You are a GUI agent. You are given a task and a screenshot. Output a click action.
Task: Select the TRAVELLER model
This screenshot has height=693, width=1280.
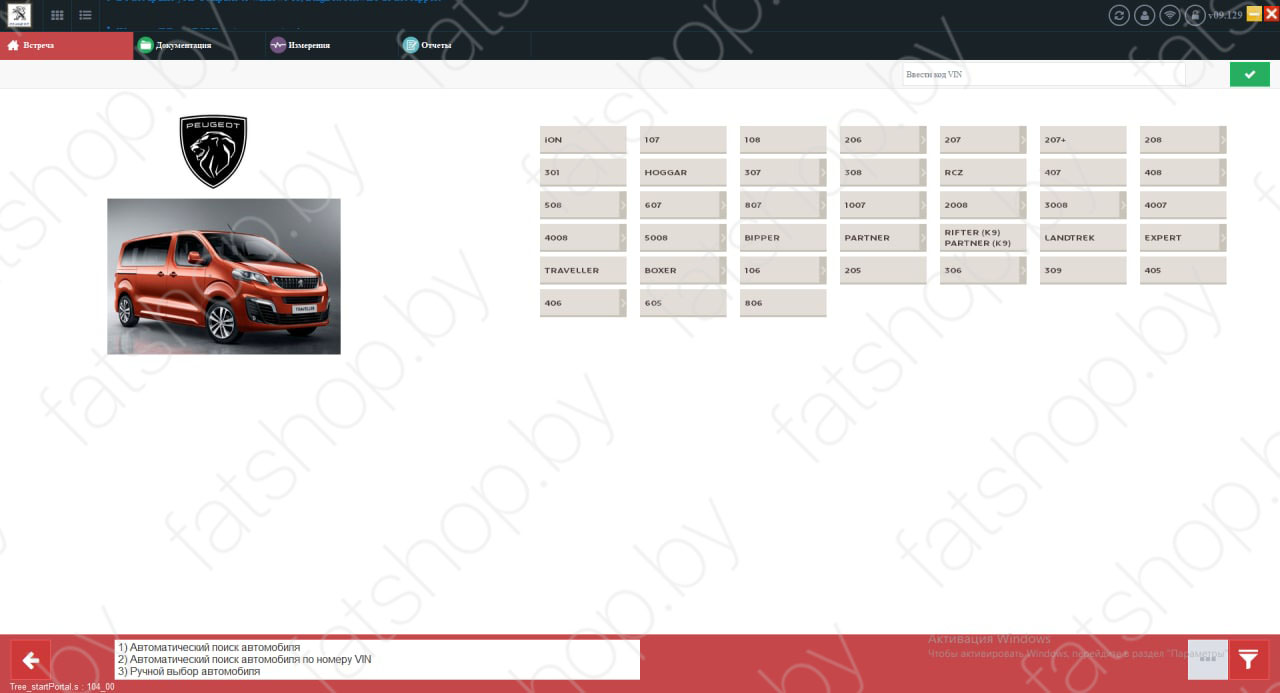pos(583,270)
